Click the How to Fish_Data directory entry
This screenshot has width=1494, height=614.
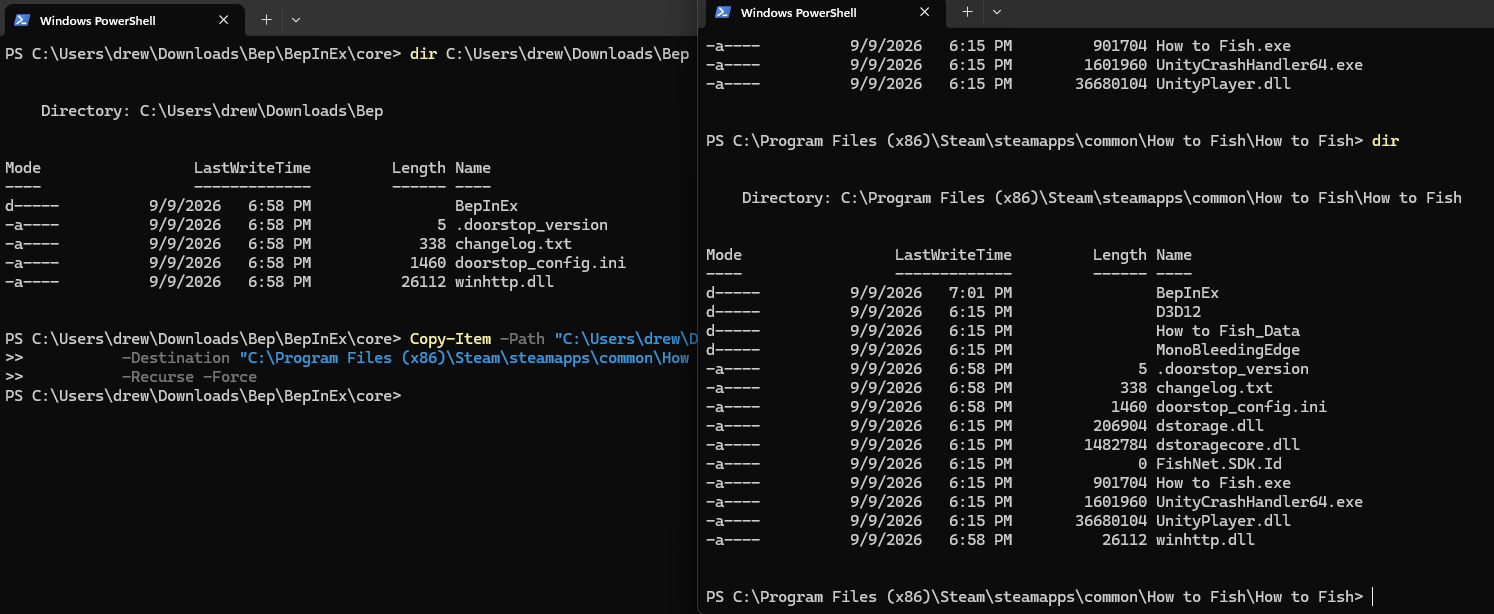point(1228,331)
